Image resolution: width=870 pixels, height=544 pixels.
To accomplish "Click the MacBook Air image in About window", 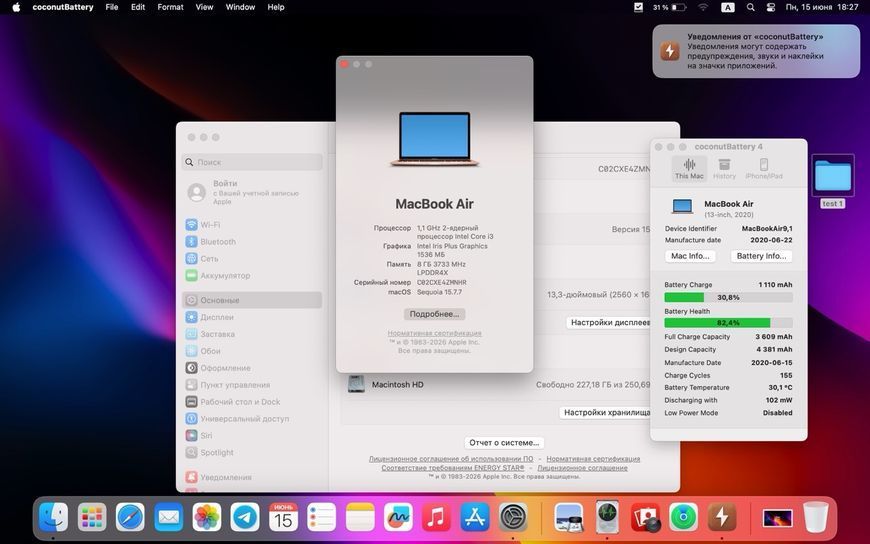I will [434, 139].
